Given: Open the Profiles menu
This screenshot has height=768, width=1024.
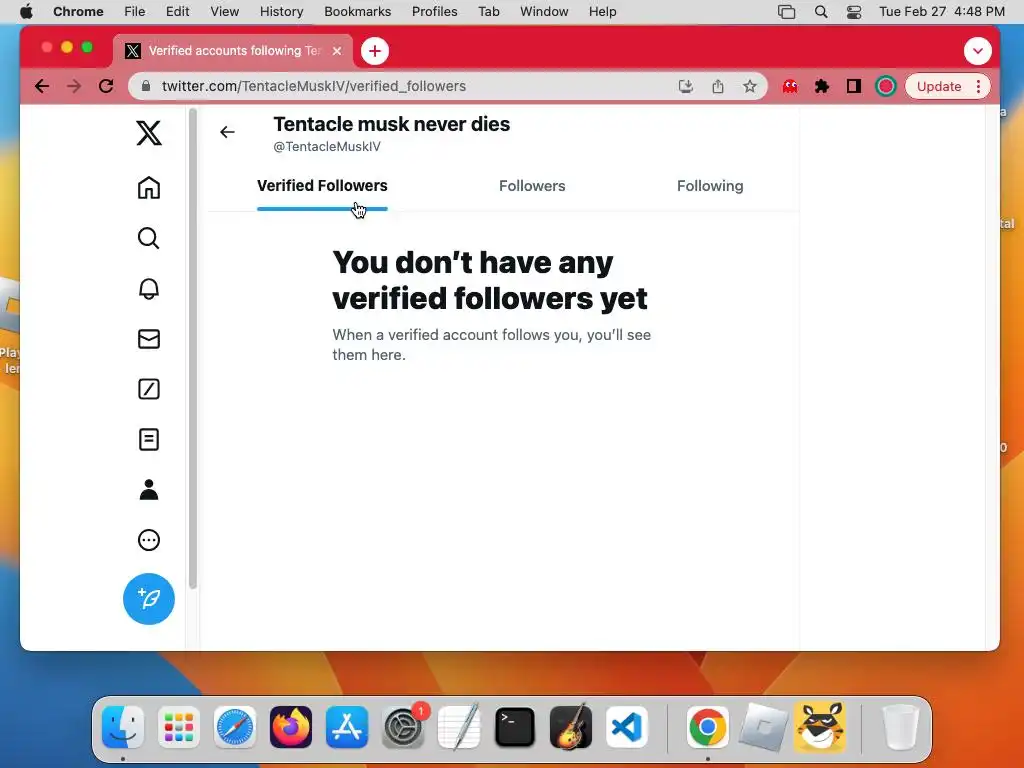Looking at the screenshot, I should click(x=434, y=12).
